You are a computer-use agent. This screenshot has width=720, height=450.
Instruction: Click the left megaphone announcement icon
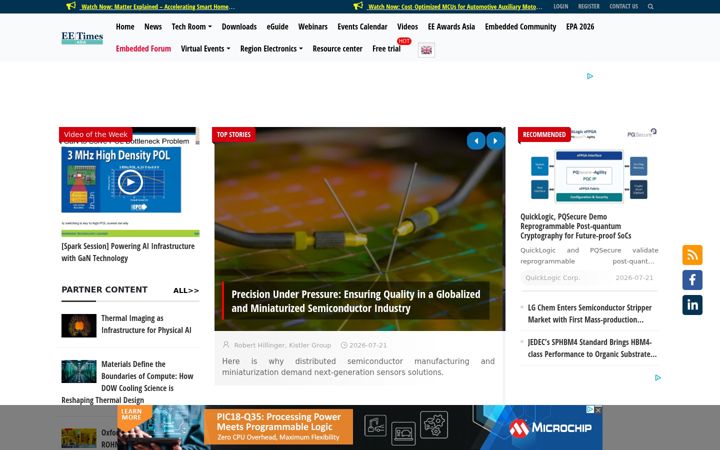coord(71,6)
